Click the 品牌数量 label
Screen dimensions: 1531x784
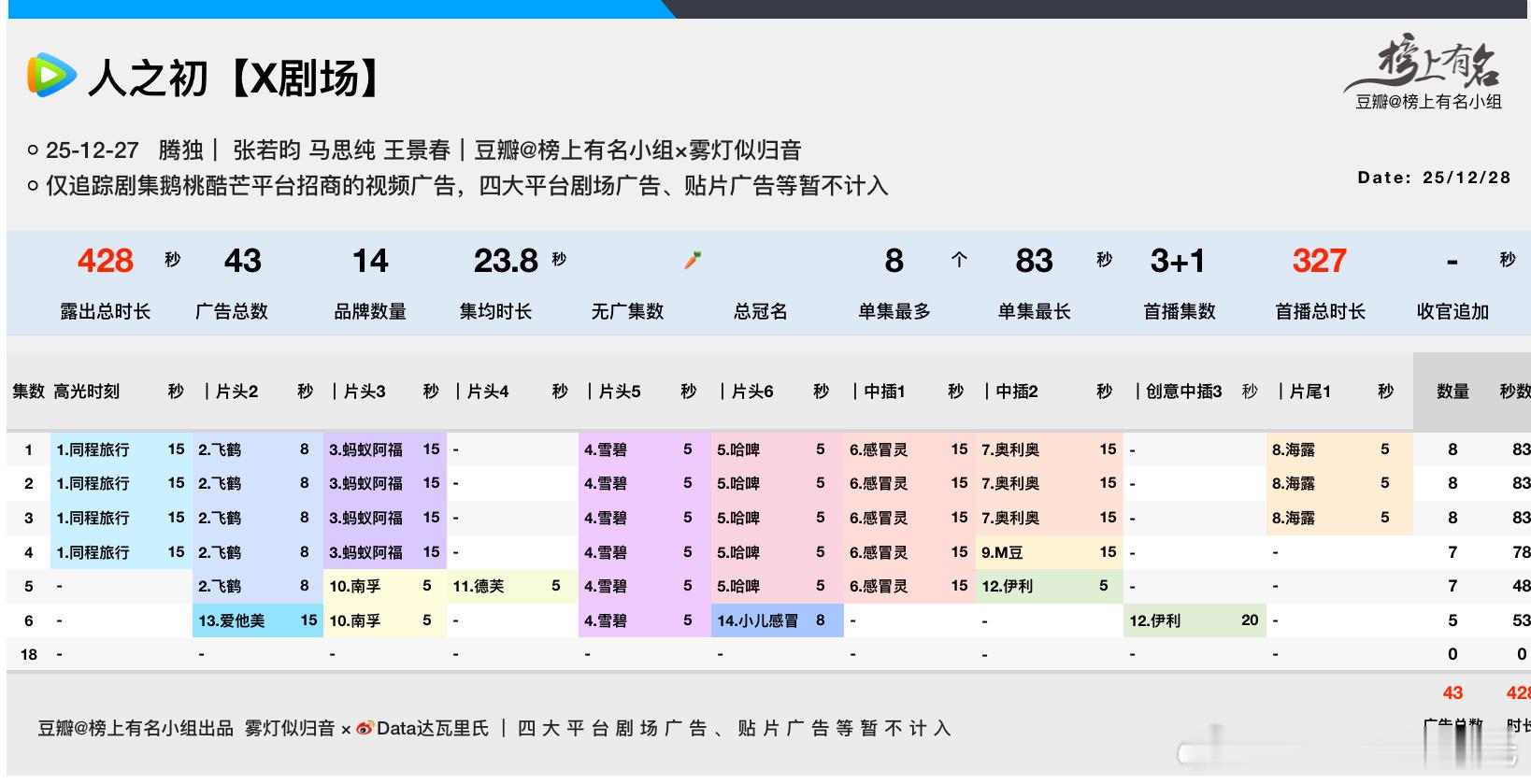[370, 311]
